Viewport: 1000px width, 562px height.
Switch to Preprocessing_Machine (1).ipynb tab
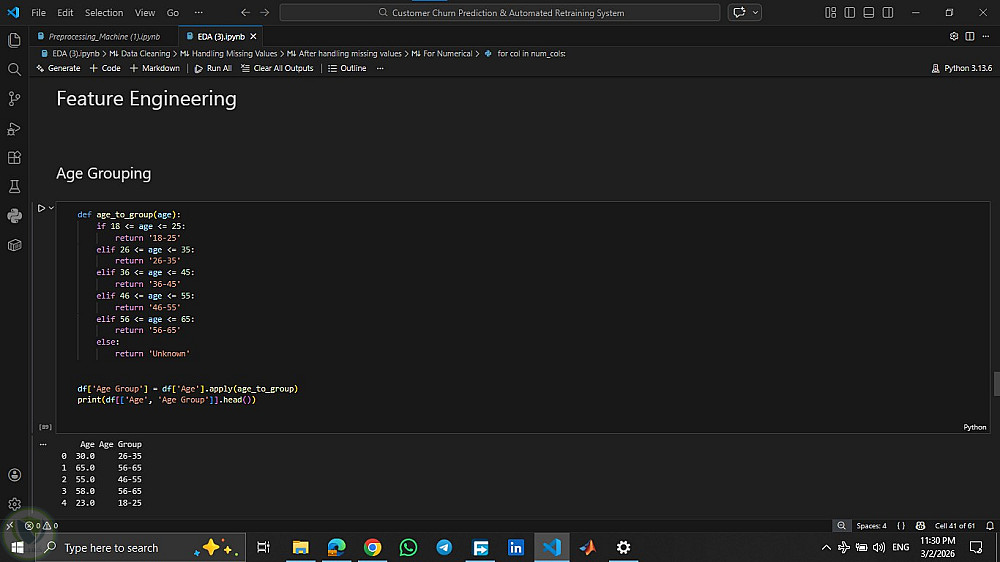[104, 36]
